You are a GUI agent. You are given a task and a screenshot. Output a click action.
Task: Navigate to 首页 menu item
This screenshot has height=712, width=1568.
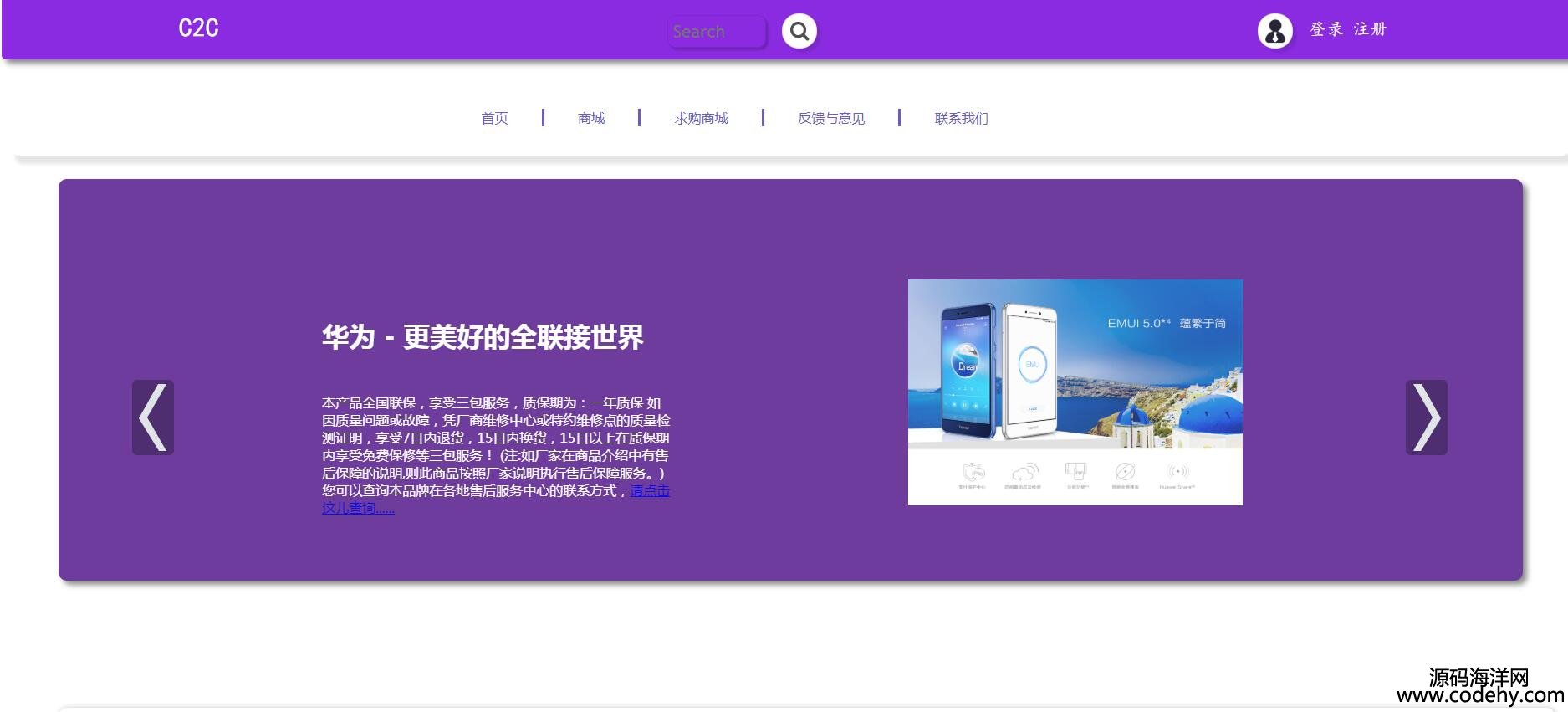pyautogui.click(x=494, y=118)
